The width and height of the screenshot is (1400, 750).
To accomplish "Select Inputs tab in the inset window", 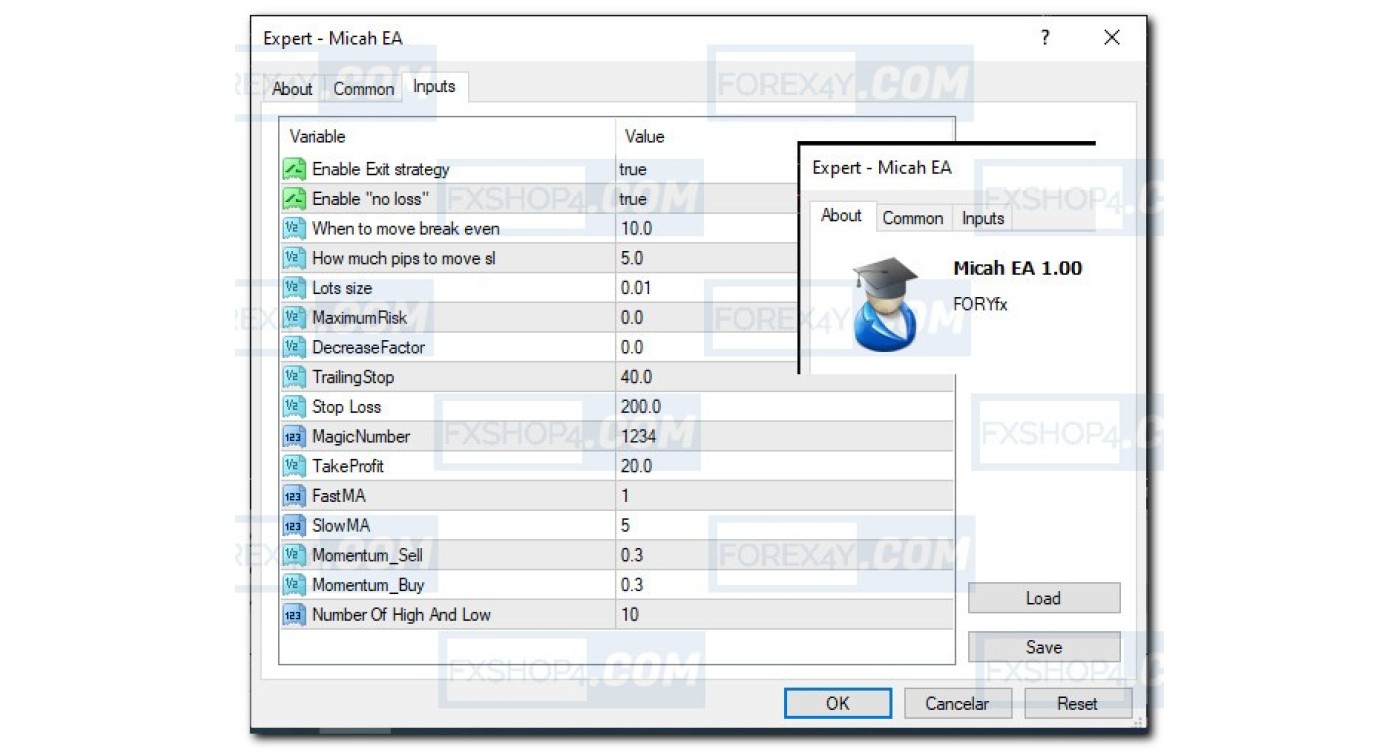I will pos(982,218).
